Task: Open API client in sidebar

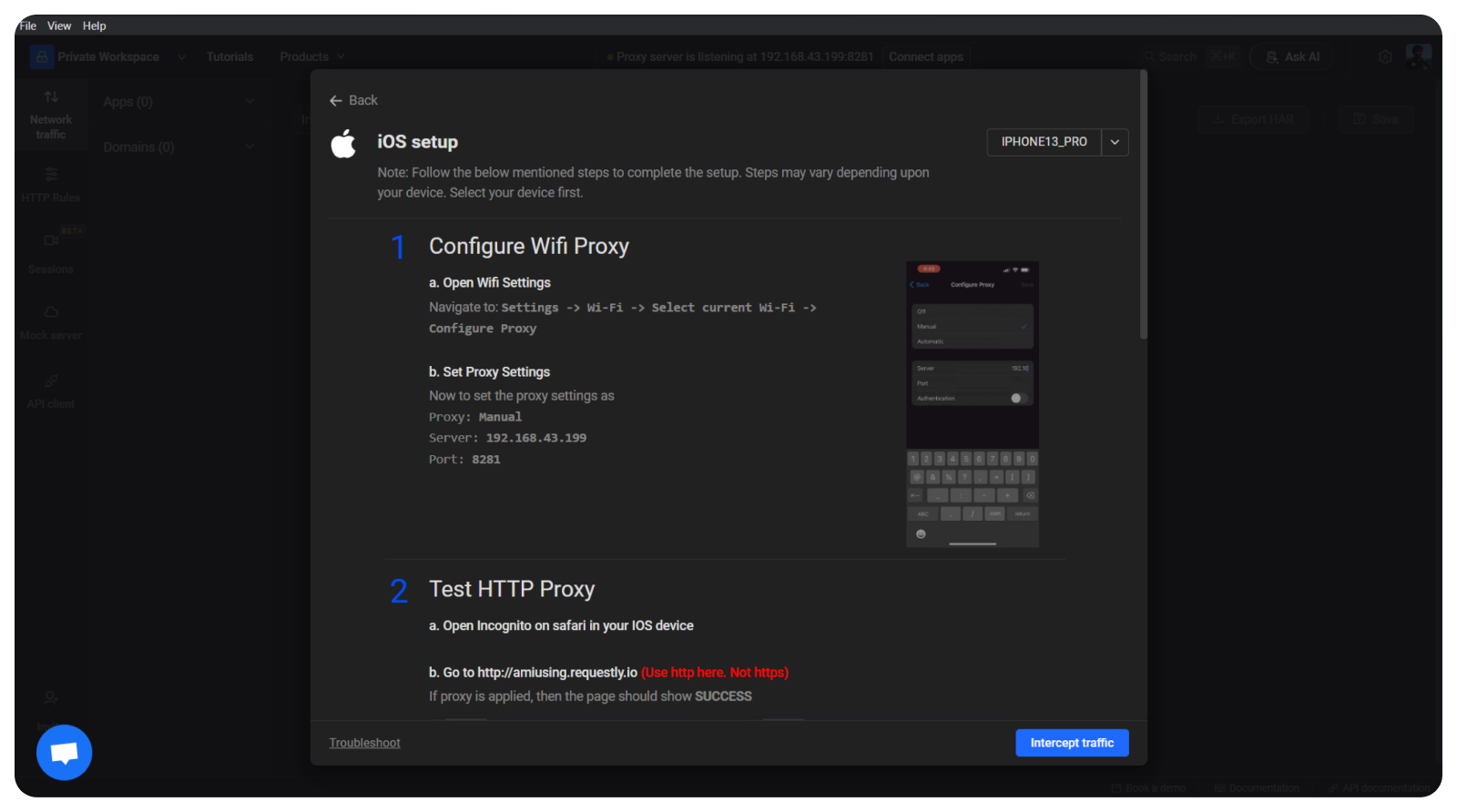Action: [51, 391]
